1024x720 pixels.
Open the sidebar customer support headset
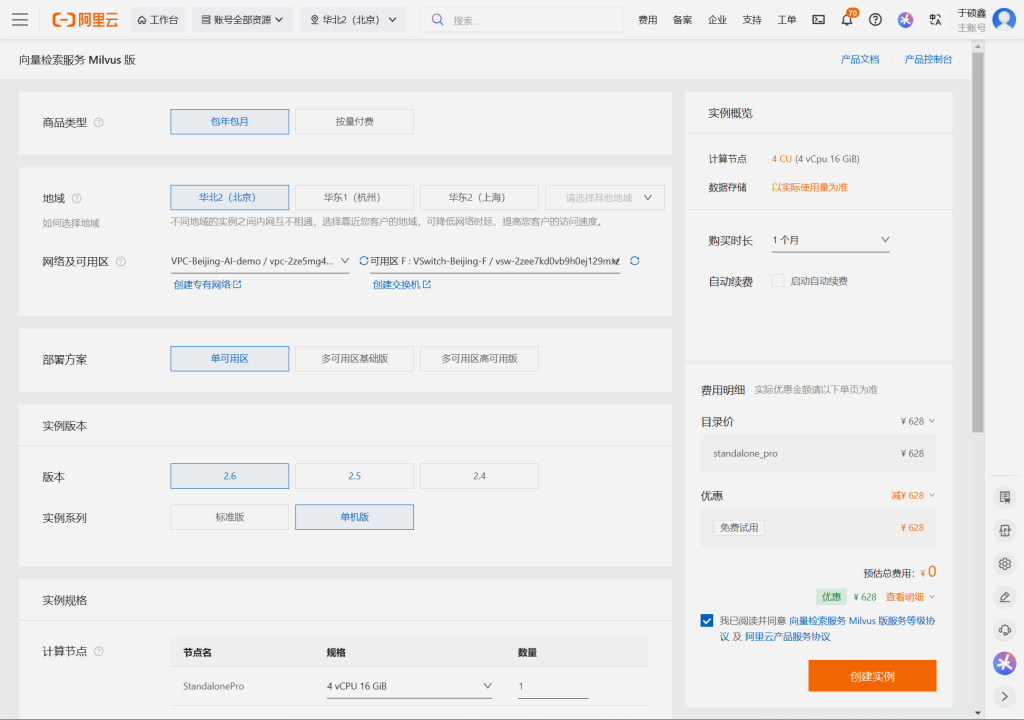1004,630
